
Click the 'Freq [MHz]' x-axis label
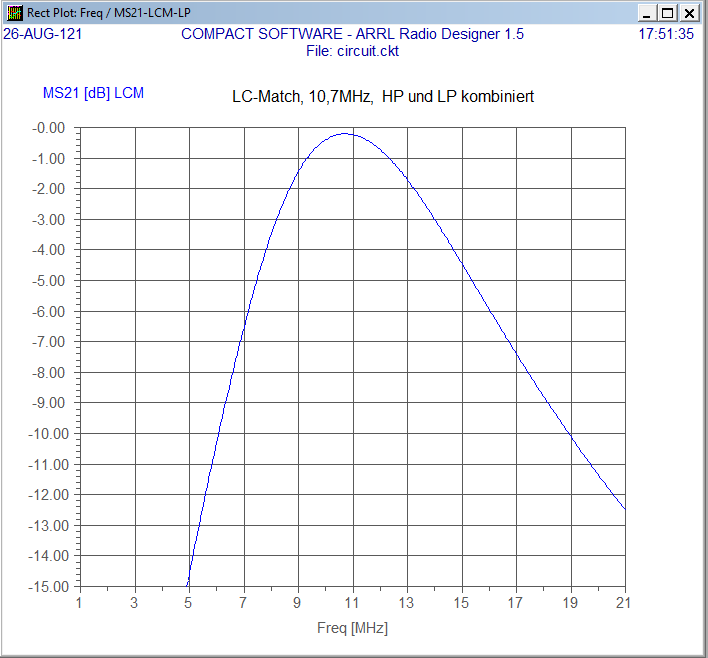coord(352,628)
